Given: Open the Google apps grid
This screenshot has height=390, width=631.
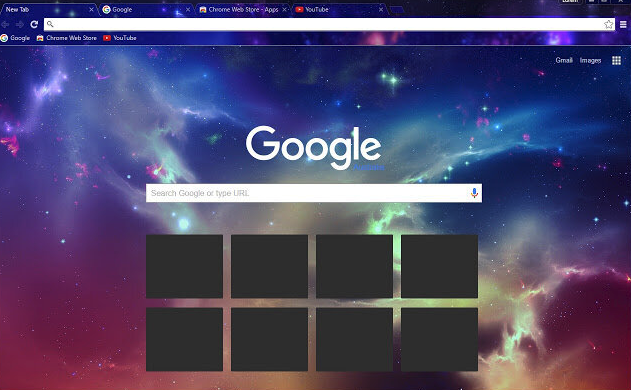Looking at the screenshot, I should tap(616, 60).
